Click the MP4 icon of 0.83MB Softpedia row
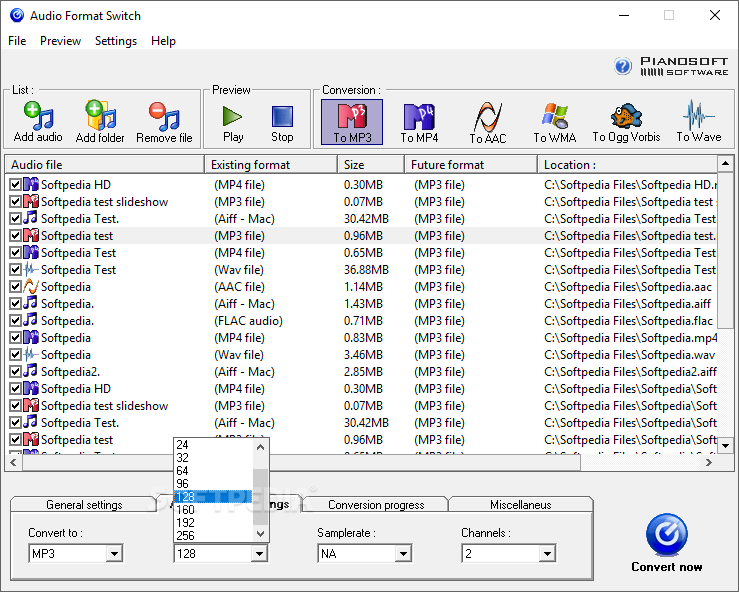The width and height of the screenshot is (739, 592). click(x=31, y=337)
